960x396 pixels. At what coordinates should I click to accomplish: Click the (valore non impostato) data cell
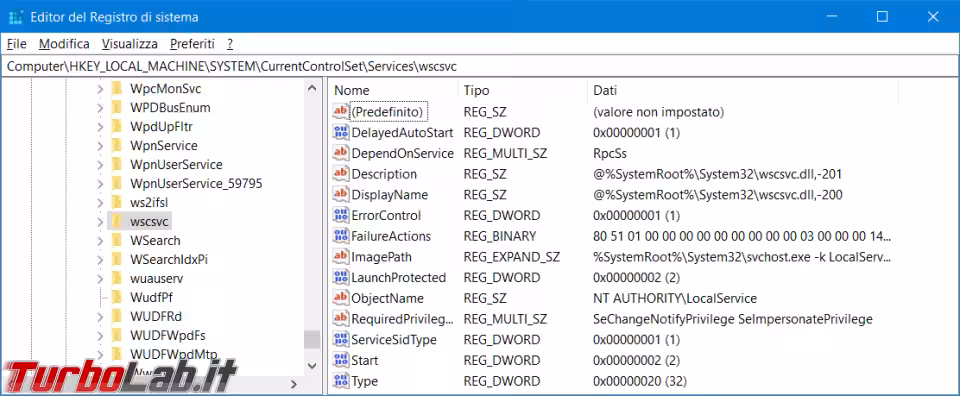click(x=659, y=112)
